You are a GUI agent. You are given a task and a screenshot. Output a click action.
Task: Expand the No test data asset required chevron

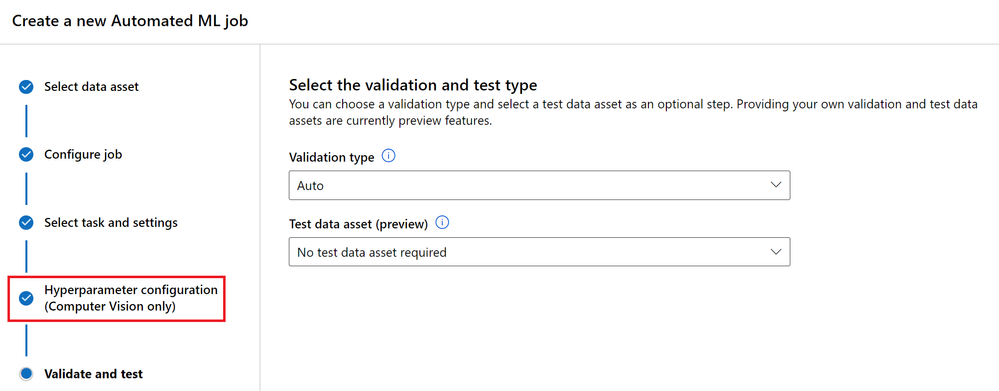775,252
